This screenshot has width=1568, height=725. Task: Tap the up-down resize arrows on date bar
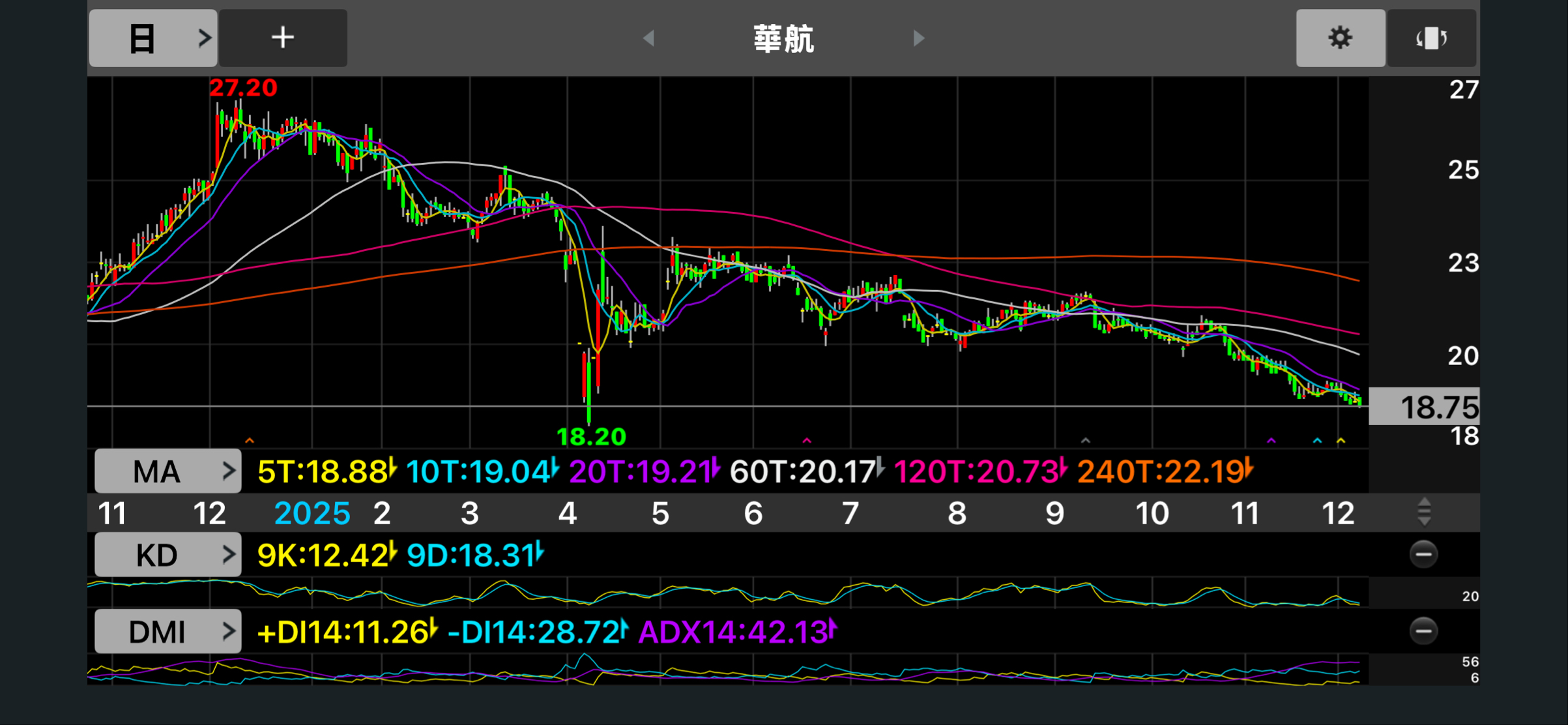[1424, 512]
